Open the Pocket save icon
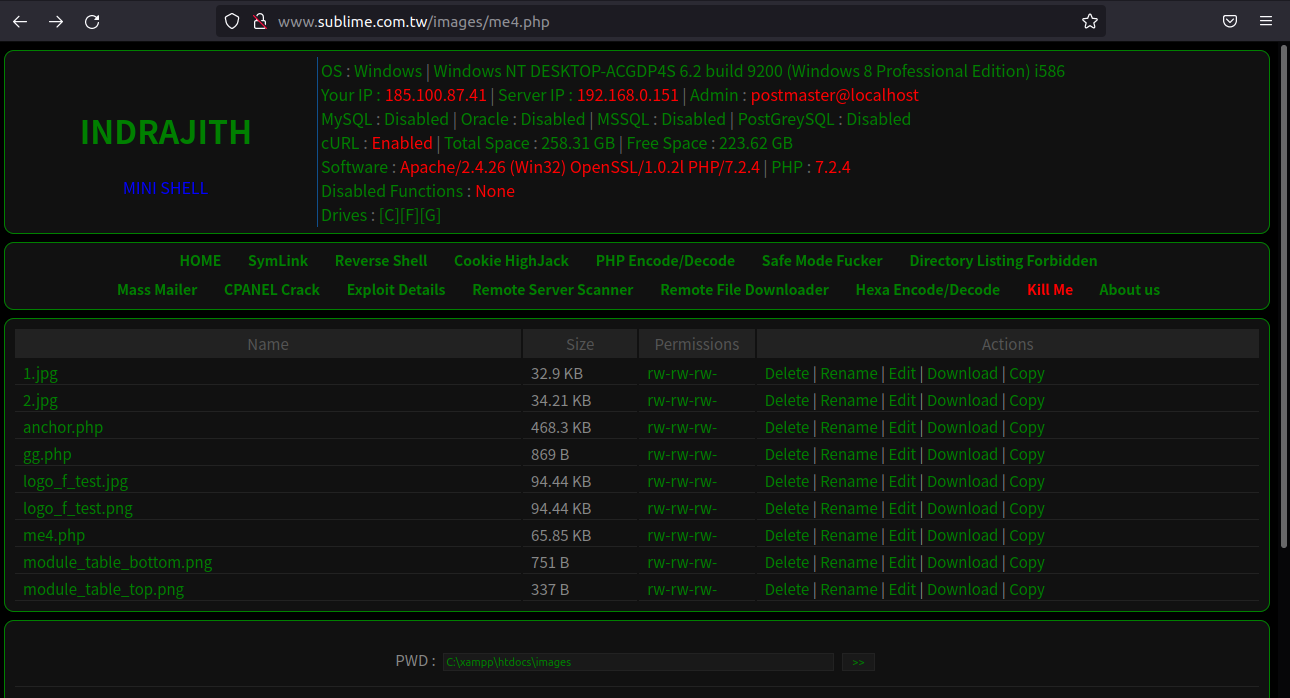This screenshot has height=698, width=1290. (x=1230, y=21)
